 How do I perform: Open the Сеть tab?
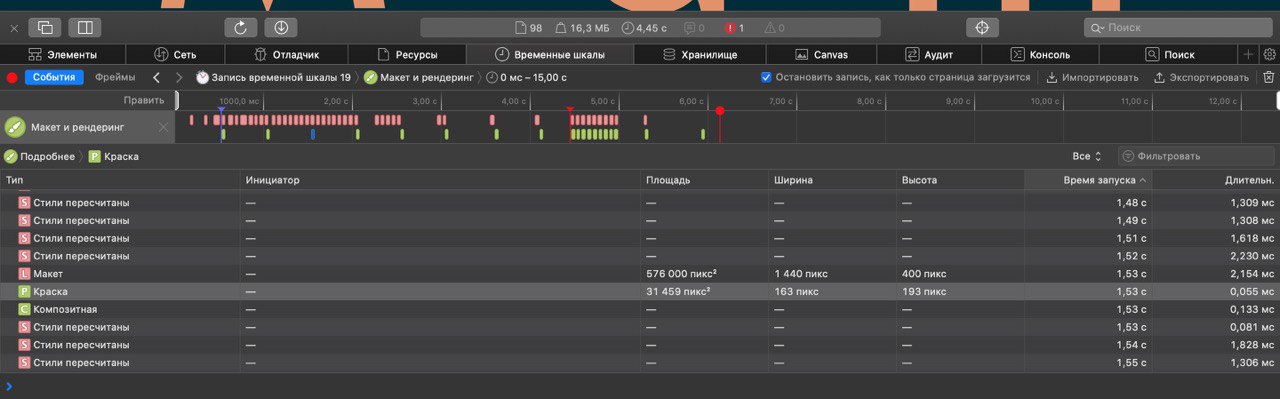click(x=176, y=54)
